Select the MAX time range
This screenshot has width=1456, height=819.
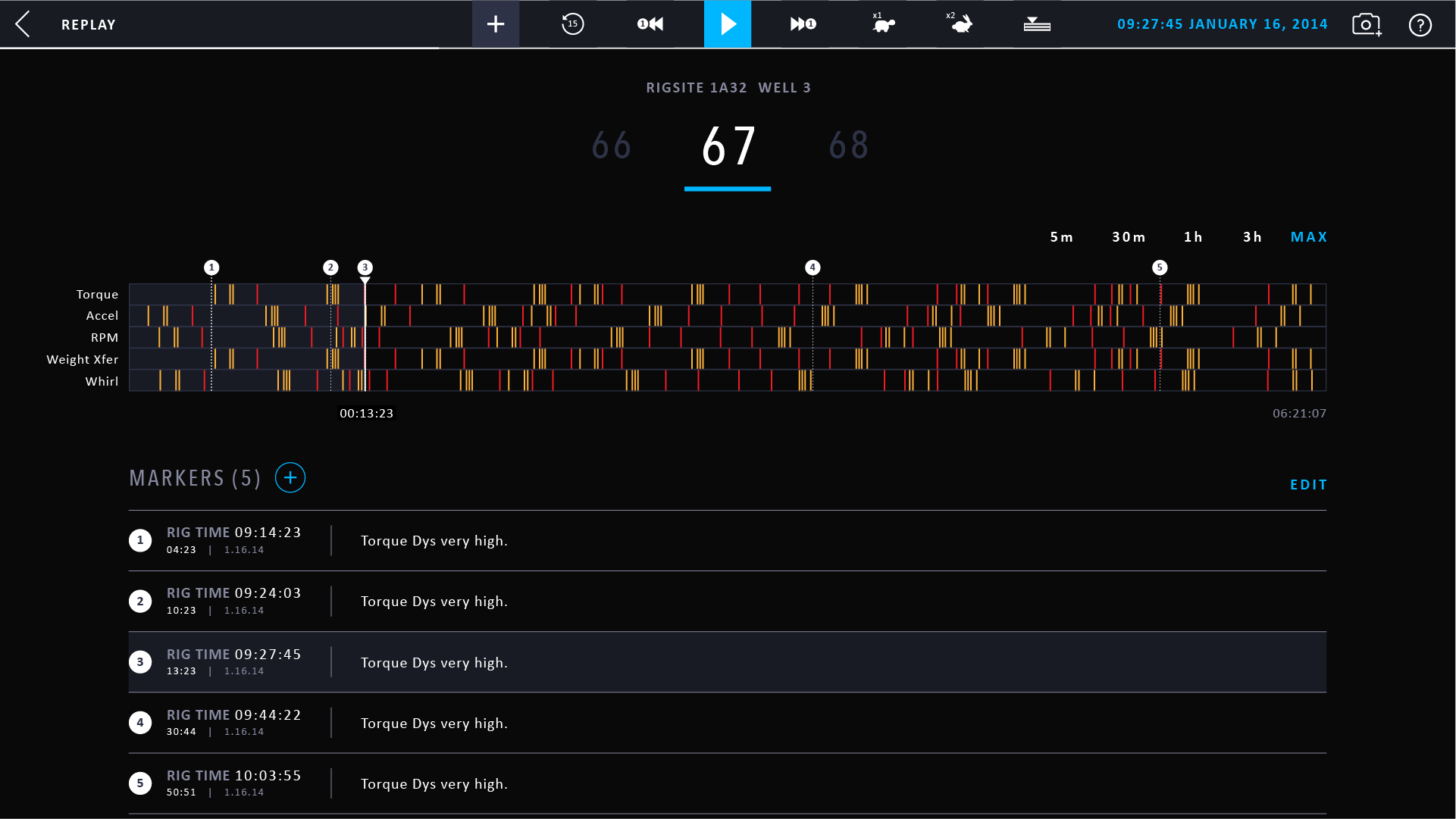click(x=1308, y=237)
